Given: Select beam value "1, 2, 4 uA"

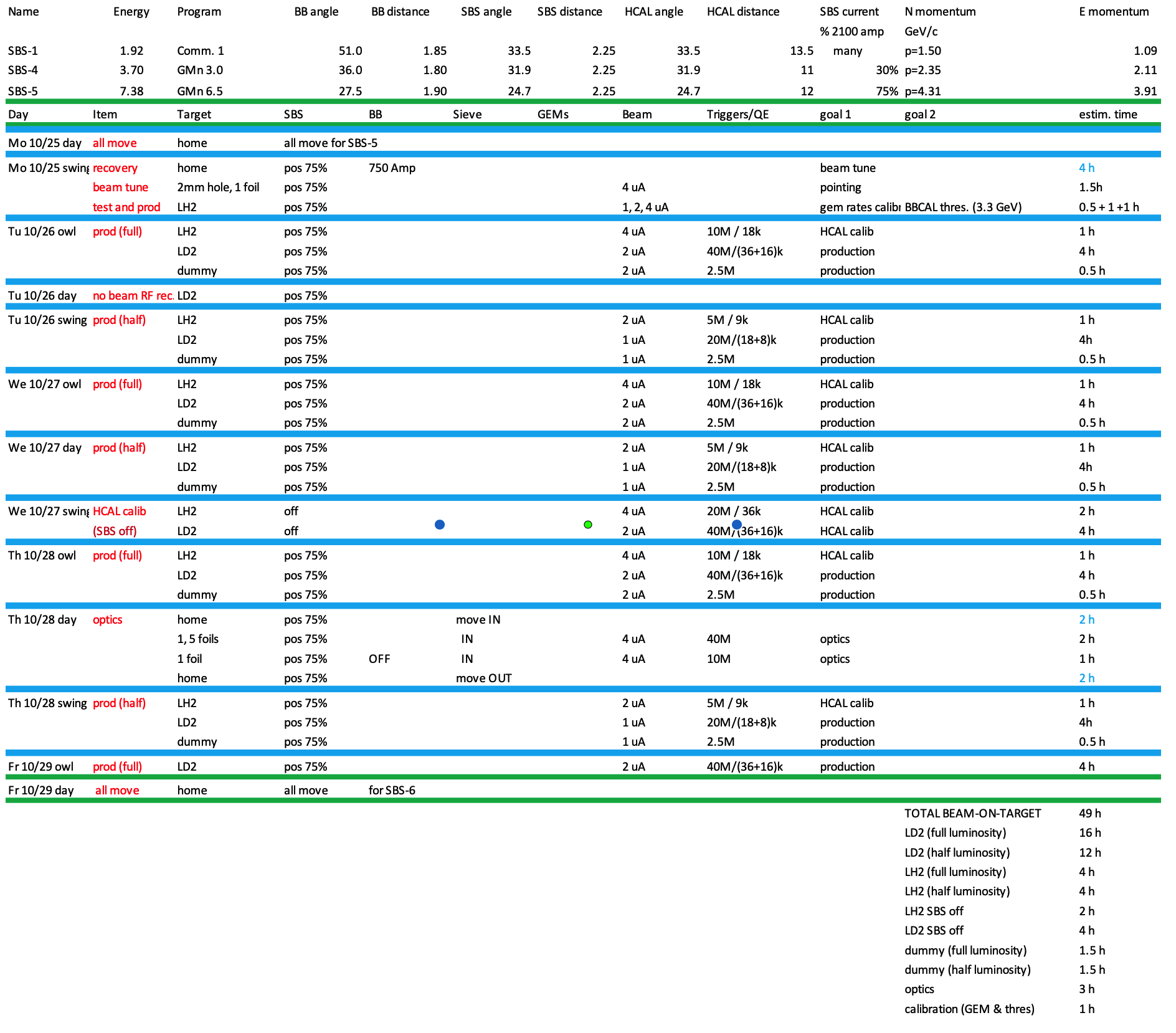Looking at the screenshot, I should coord(645,207).
